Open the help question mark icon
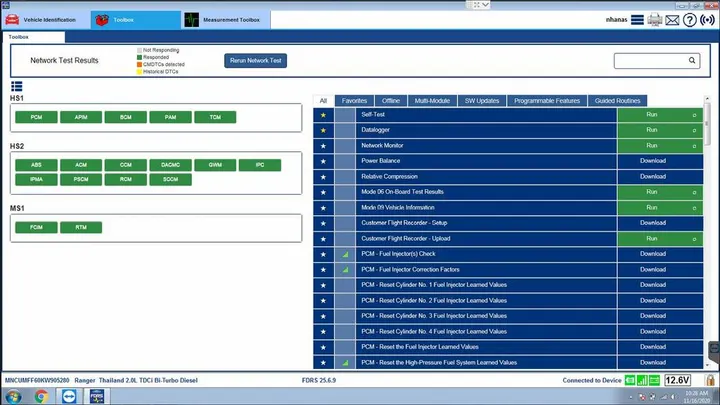This screenshot has height=405, width=720. click(689, 20)
